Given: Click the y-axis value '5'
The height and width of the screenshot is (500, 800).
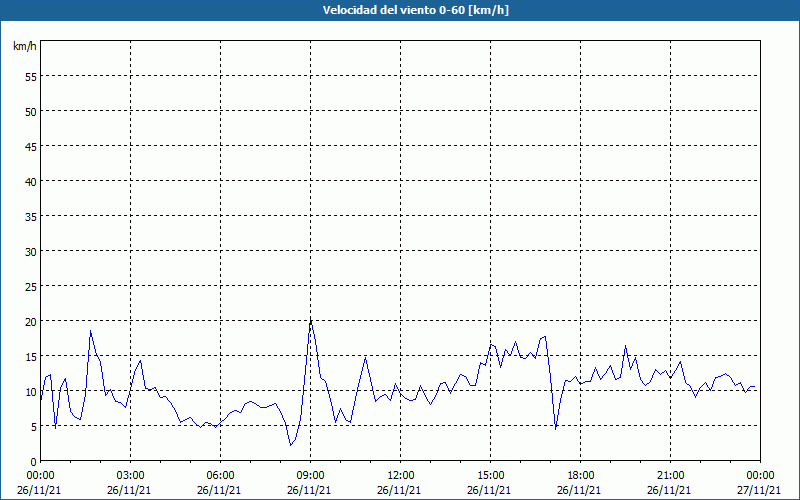Looking at the screenshot, I should tap(34, 427).
